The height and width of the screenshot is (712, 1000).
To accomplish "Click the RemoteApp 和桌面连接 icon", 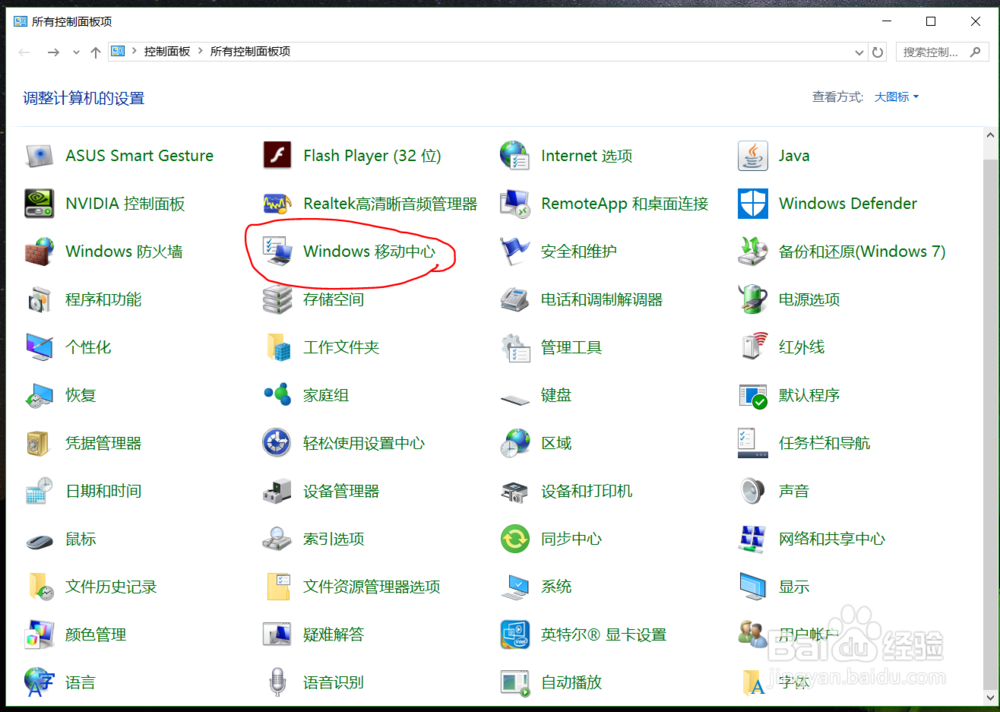I will tap(515, 204).
